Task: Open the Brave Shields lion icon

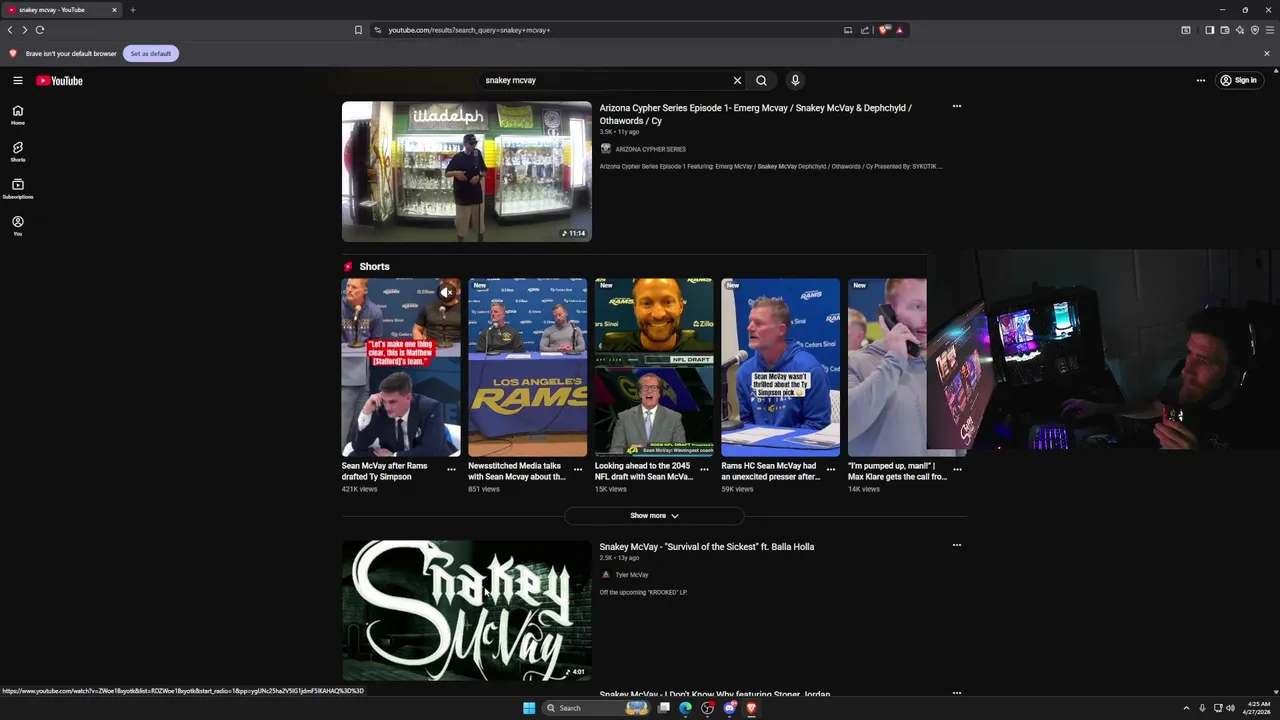Action: click(884, 30)
